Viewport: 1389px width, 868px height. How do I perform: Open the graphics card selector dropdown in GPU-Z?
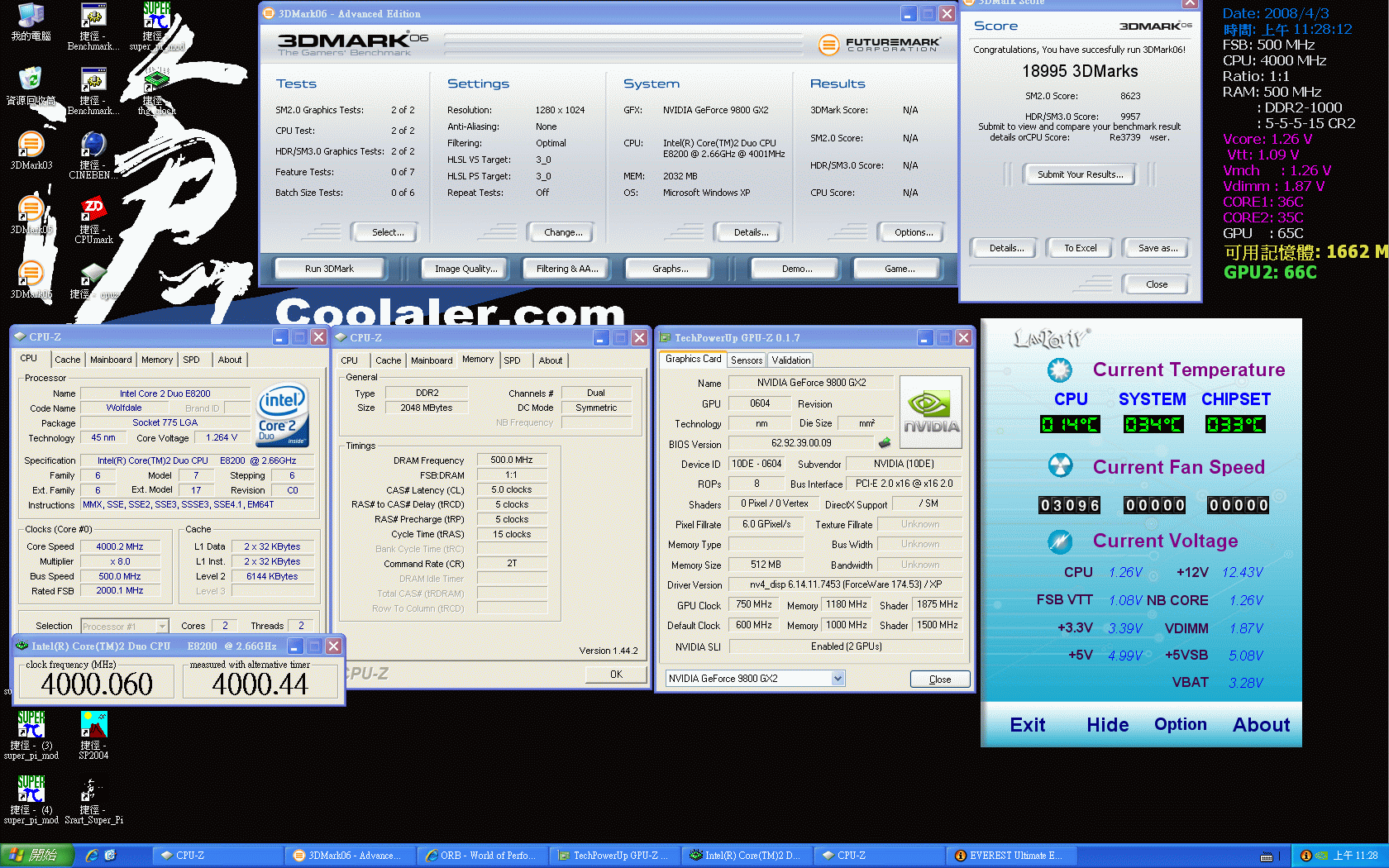[838, 679]
